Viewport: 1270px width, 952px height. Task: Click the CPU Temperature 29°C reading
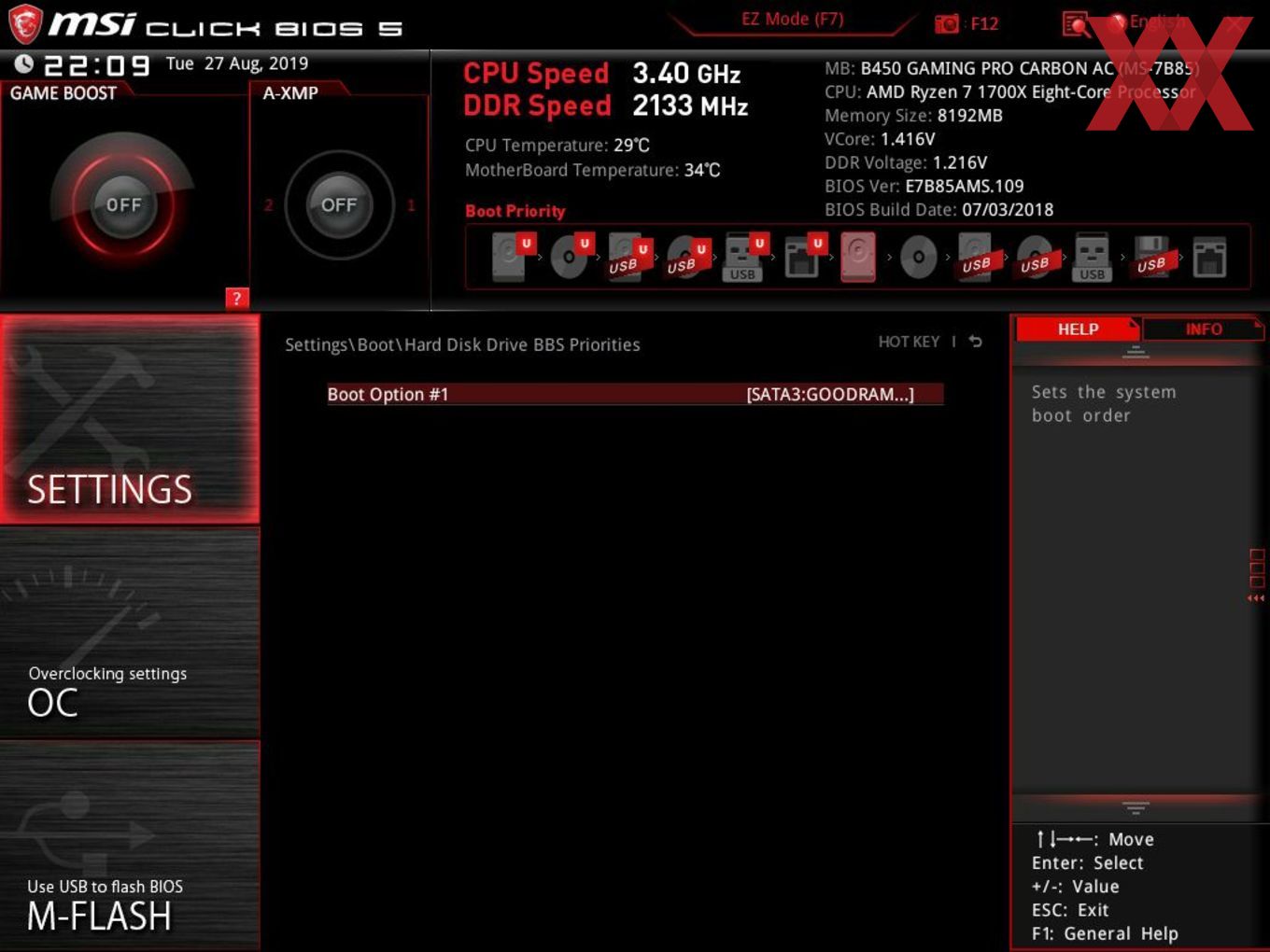click(x=557, y=145)
